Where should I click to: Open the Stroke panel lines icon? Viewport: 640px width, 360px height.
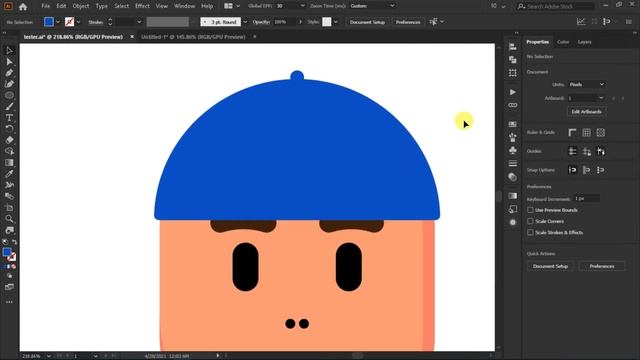513,163
